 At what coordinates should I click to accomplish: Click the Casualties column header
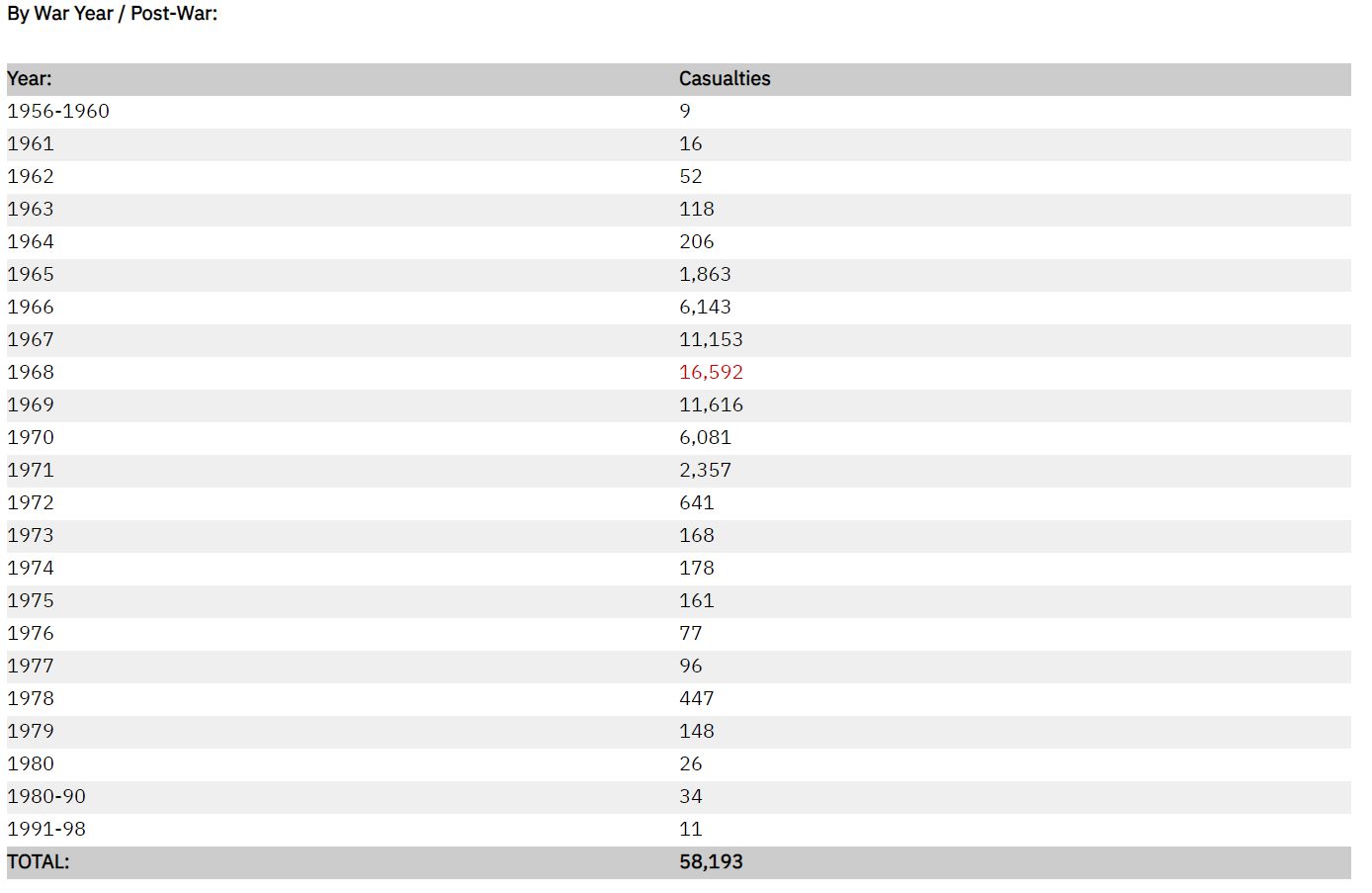coord(725,79)
